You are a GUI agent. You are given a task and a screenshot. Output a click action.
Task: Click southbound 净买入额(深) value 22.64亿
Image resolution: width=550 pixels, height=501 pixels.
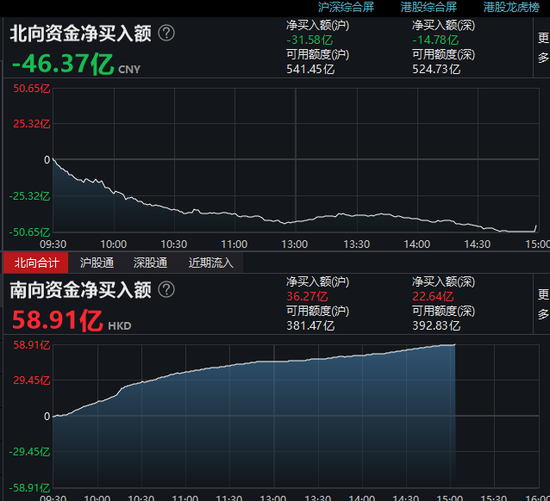click(x=433, y=296)
